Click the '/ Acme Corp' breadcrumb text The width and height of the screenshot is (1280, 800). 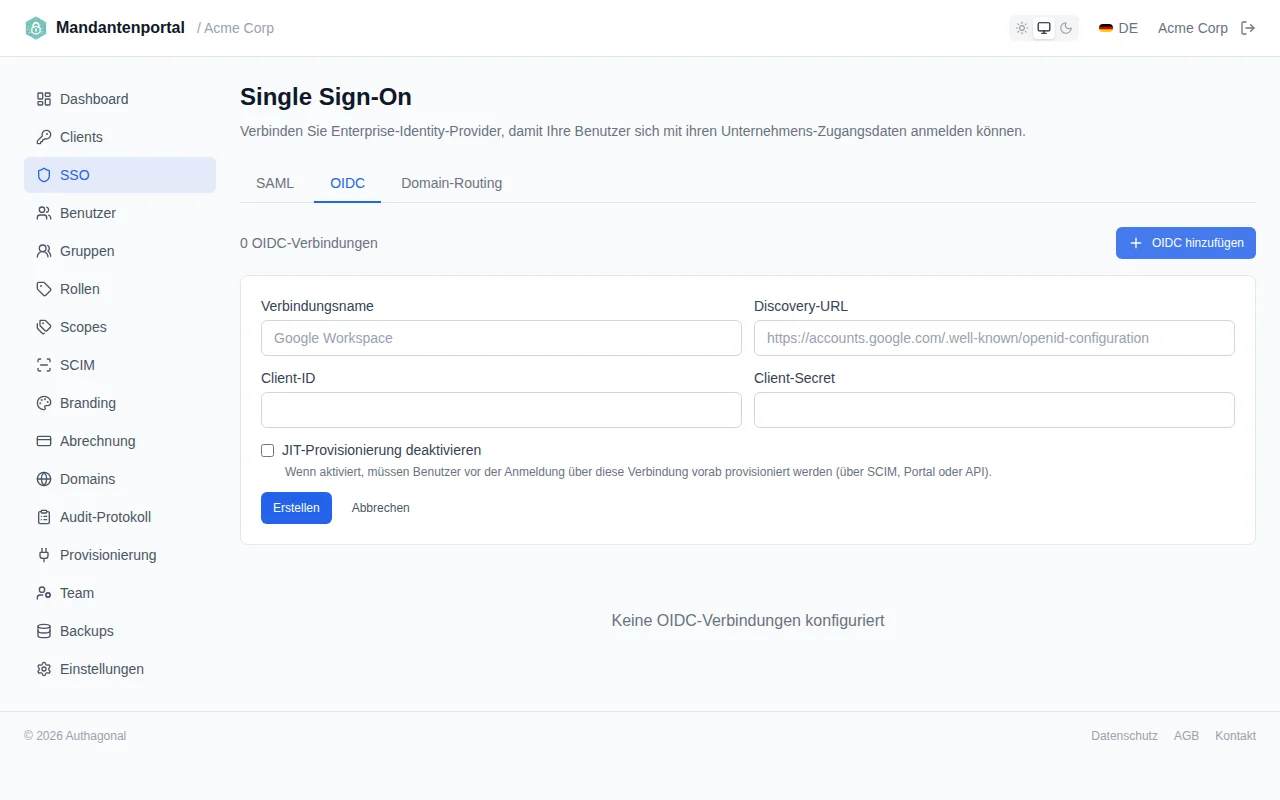click(235, 28)
